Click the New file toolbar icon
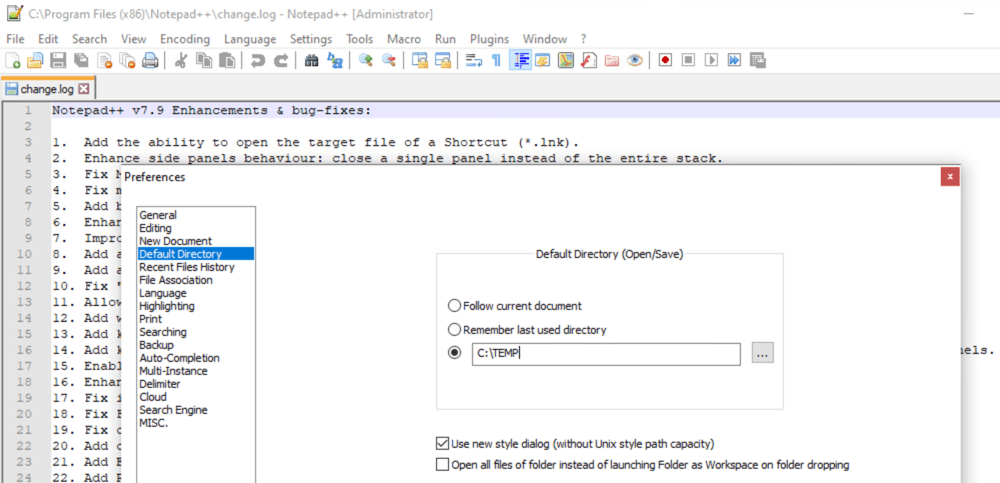 pyautogui.click(x=13, y=61)
